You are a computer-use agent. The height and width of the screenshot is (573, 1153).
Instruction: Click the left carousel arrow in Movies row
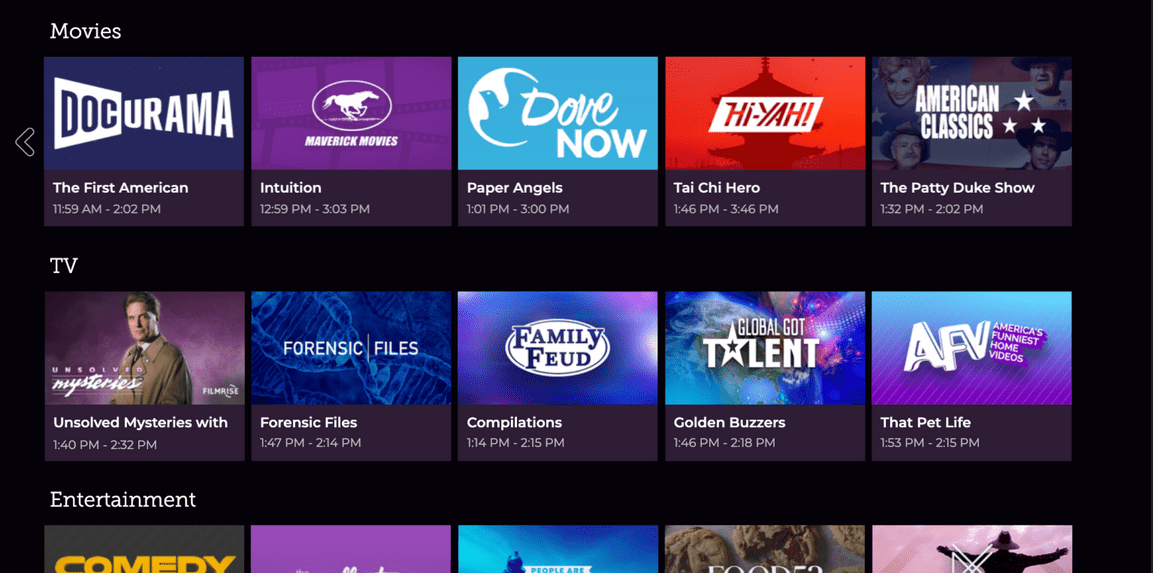click(25, 142)
